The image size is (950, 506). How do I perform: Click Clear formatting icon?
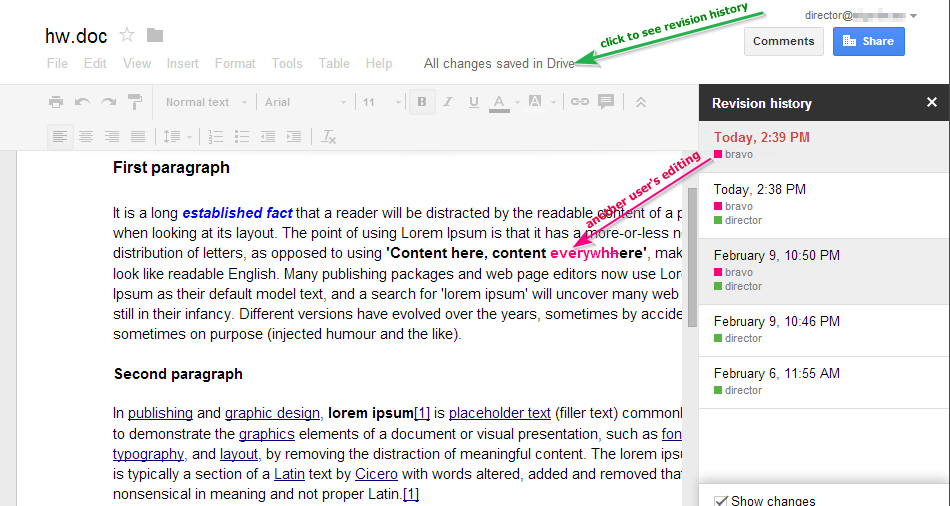pos(328,137)
